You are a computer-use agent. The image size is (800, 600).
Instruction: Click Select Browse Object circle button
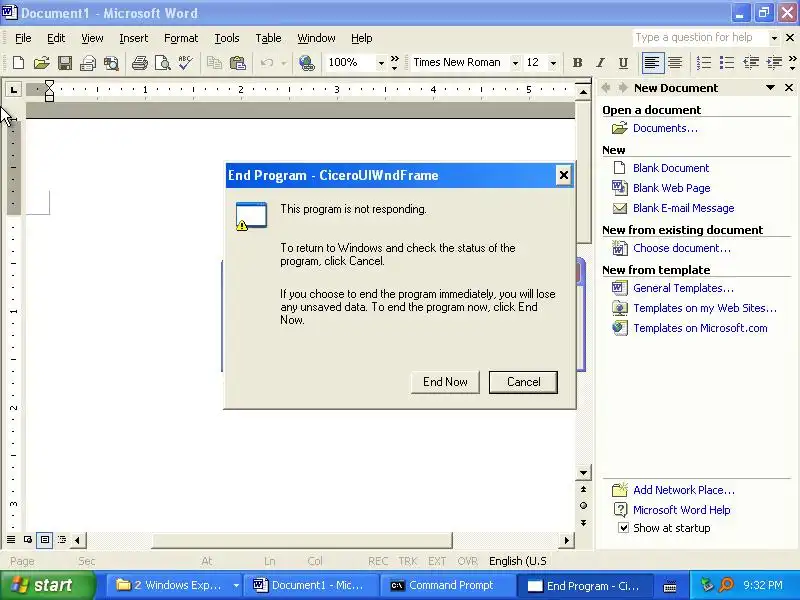[583, 506]
